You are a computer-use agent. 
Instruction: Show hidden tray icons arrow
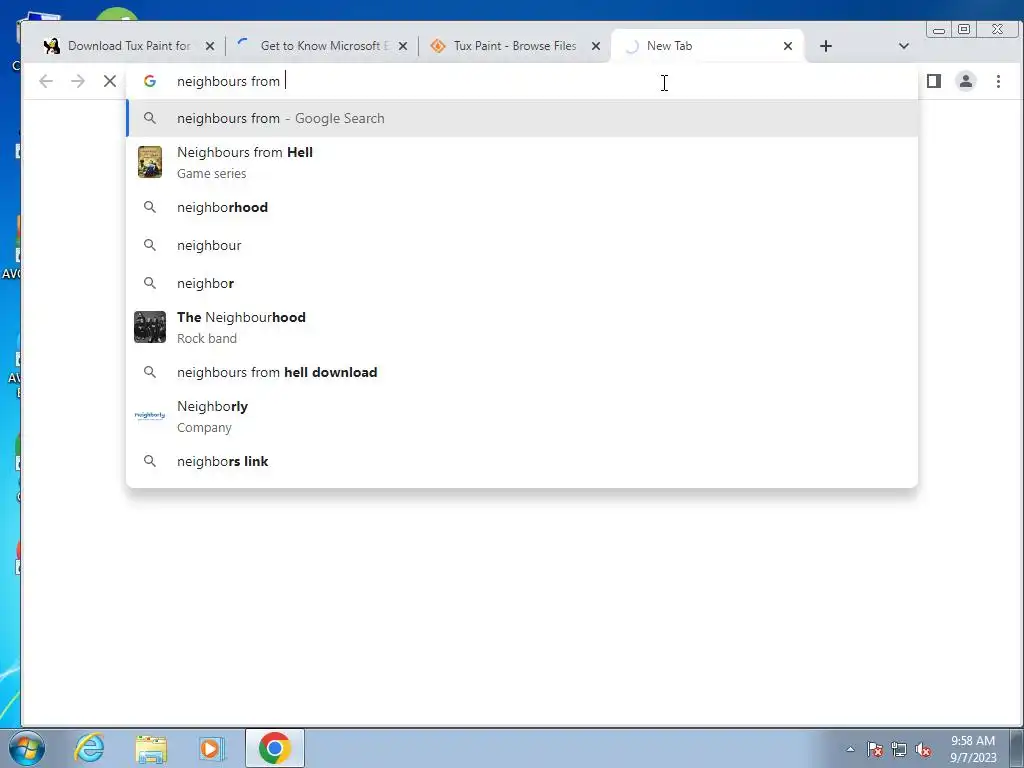coord(850,749)
